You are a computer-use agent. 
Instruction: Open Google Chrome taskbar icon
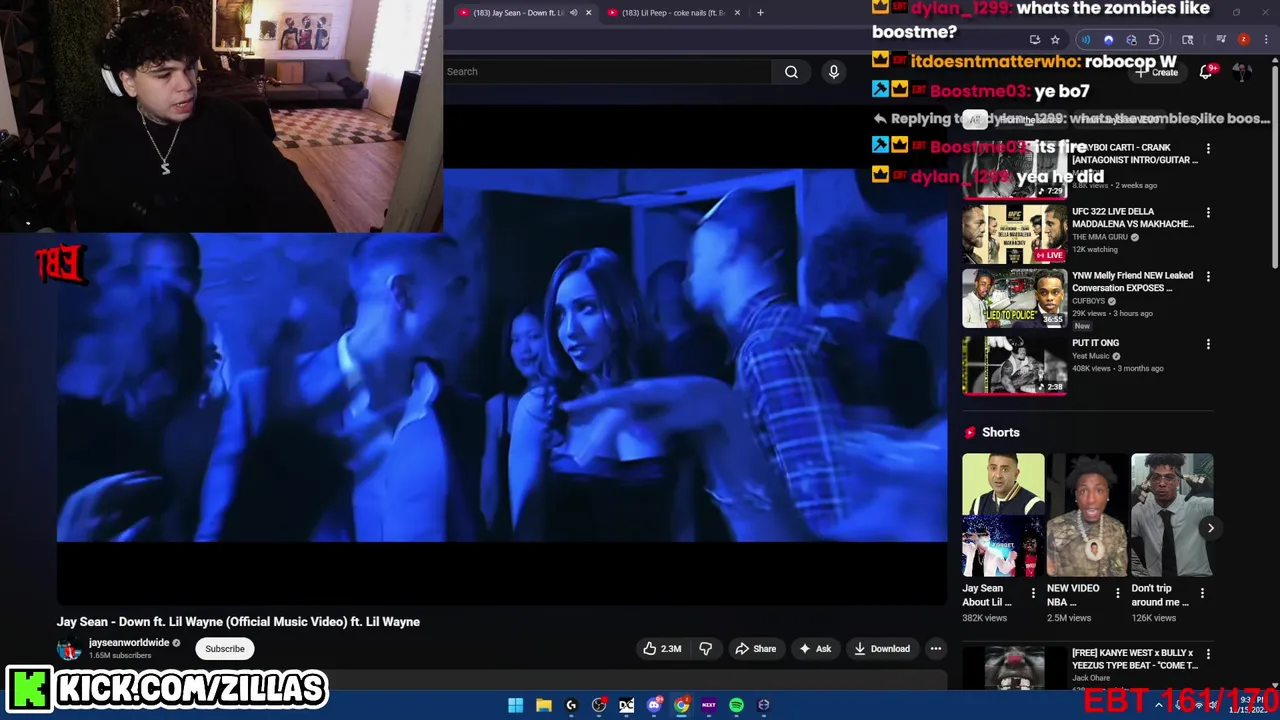[x=682, y=705]
